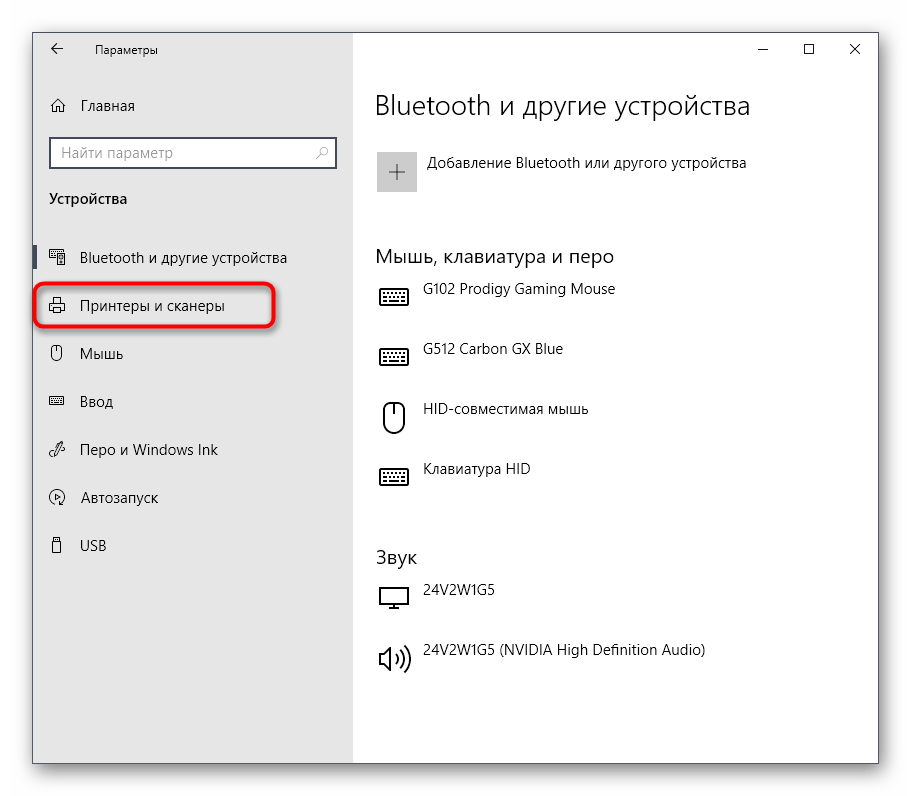Open Принтеры и сканеры section
Image resolution: width=911 pixels, height=796 pixels.
tap(152, 306)
